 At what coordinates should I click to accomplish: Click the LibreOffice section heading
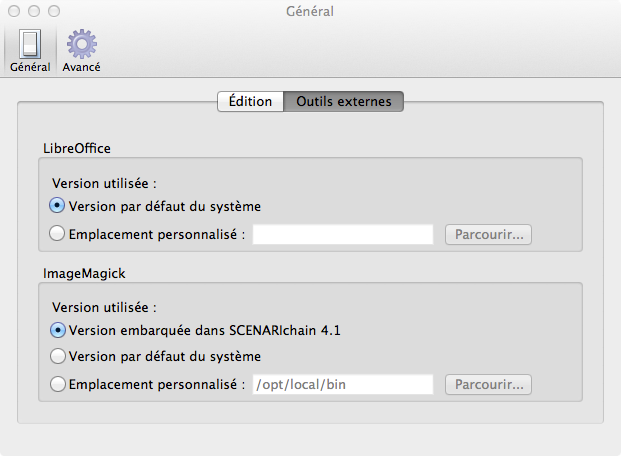[x=77, y=149]
